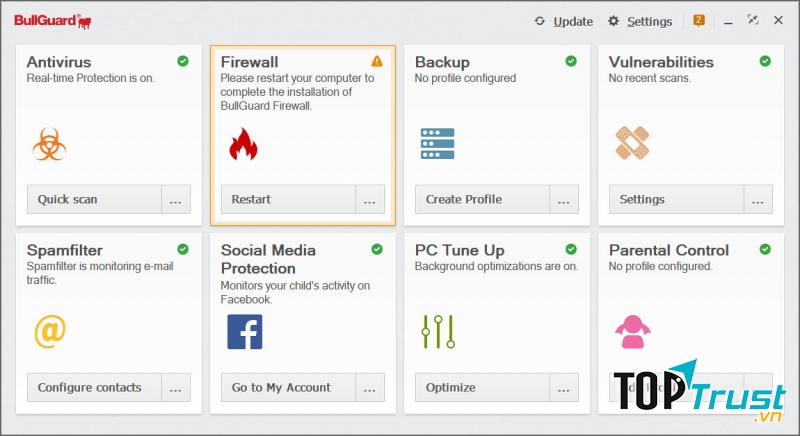Click the compact view toggle button
800x436 pixels.
click(753, 19)
